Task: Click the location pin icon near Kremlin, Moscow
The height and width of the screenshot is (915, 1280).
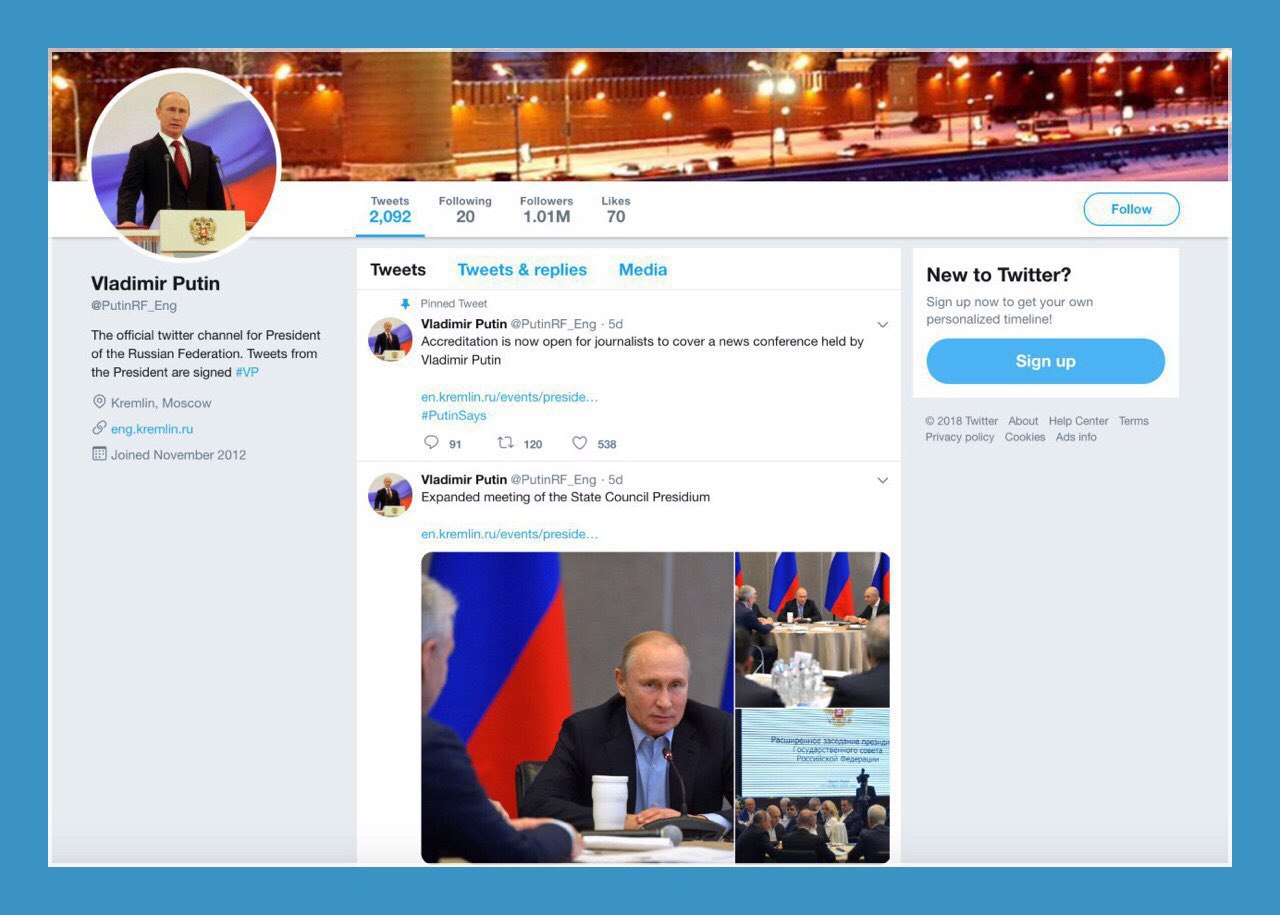Action: (99, 402)
